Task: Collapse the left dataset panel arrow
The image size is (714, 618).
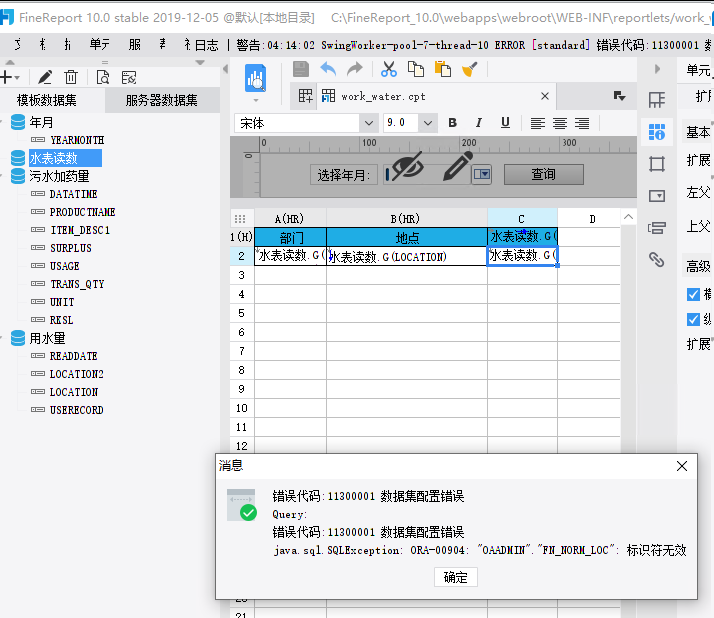Action: 225,69
